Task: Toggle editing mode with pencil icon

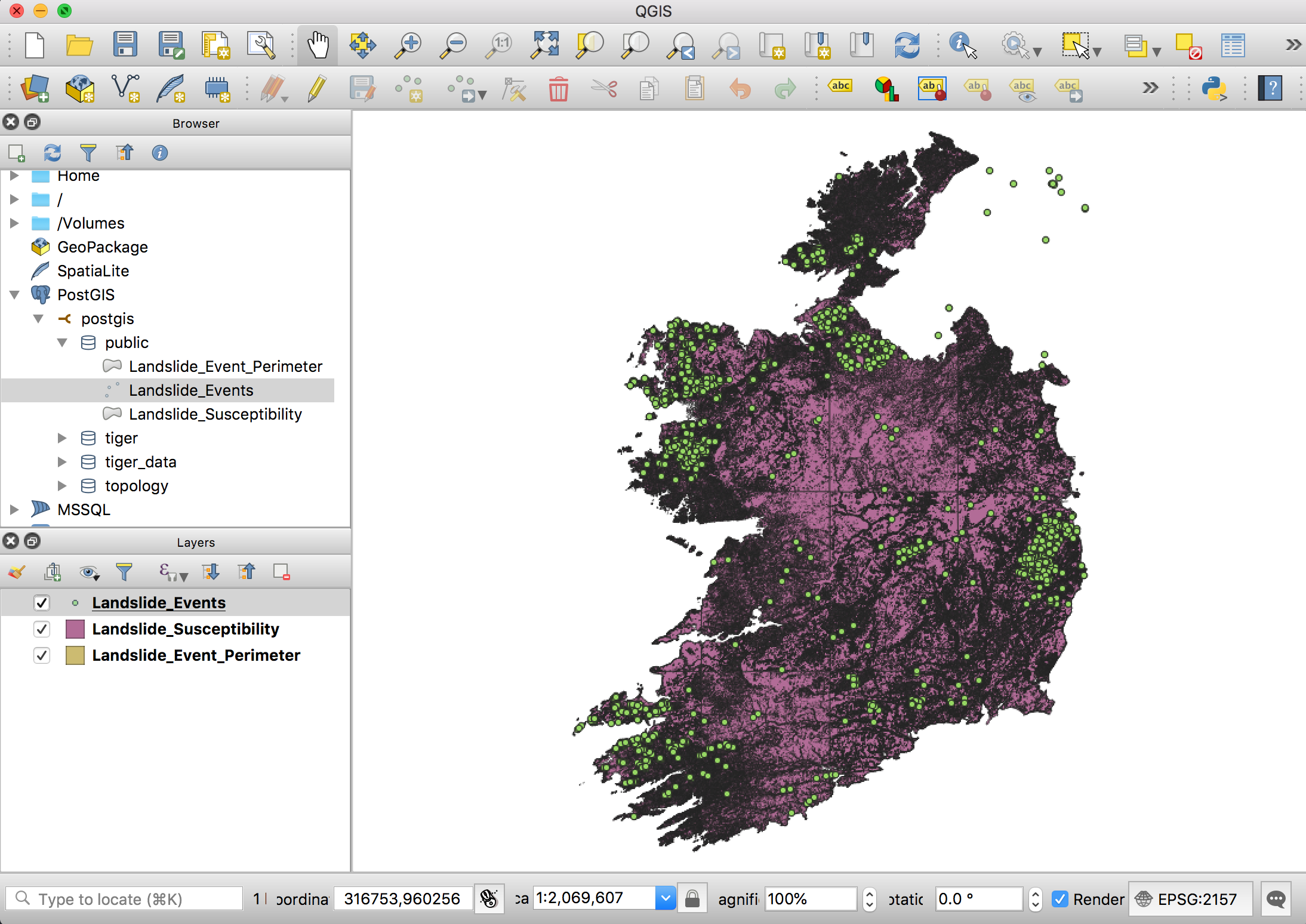Action: pos(316,88)
